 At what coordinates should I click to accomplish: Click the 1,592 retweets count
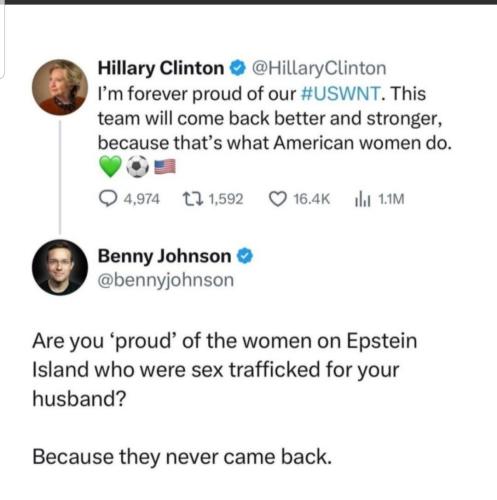226,199
